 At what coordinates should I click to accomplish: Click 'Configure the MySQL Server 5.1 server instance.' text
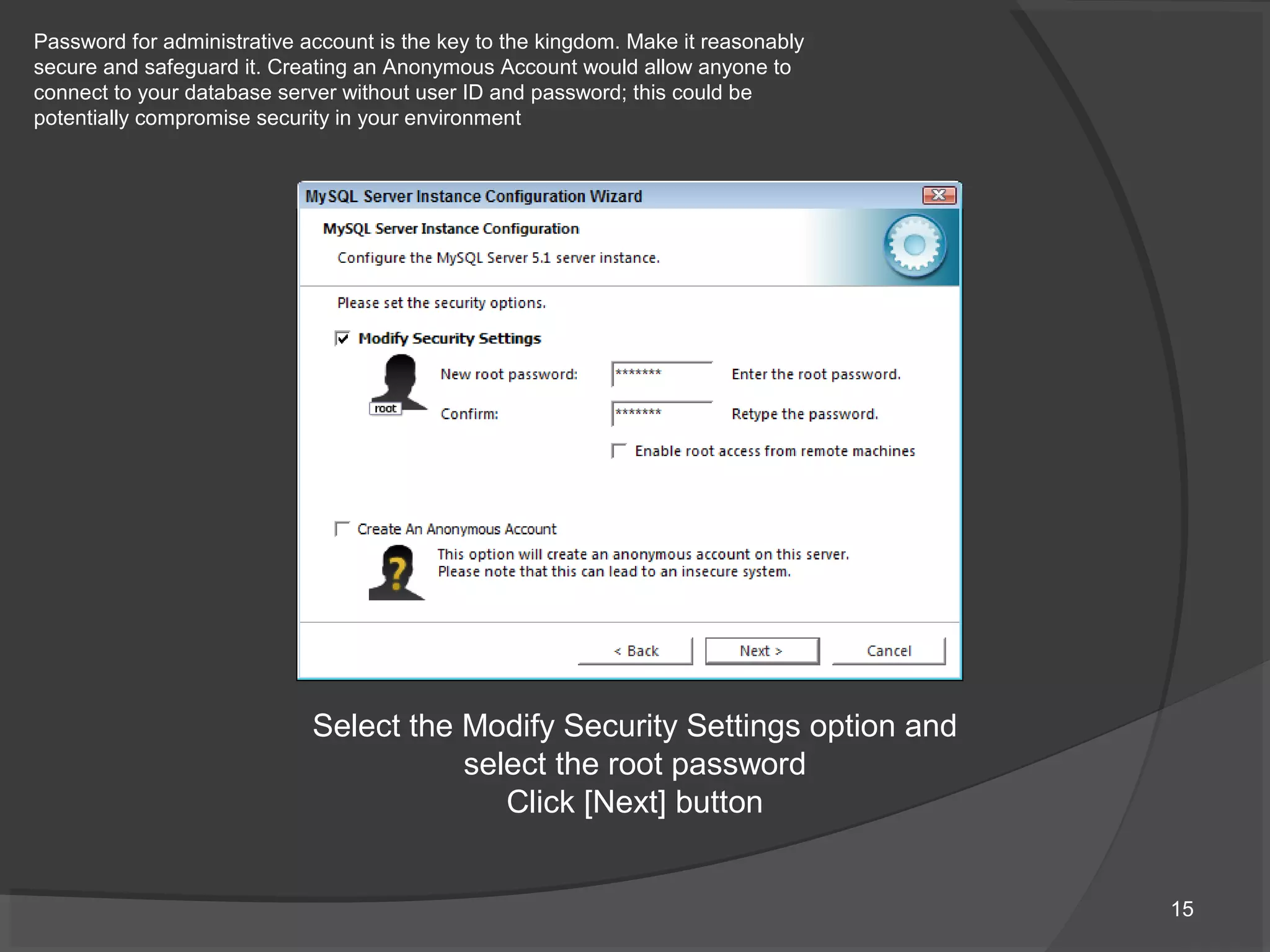[499, 258]
